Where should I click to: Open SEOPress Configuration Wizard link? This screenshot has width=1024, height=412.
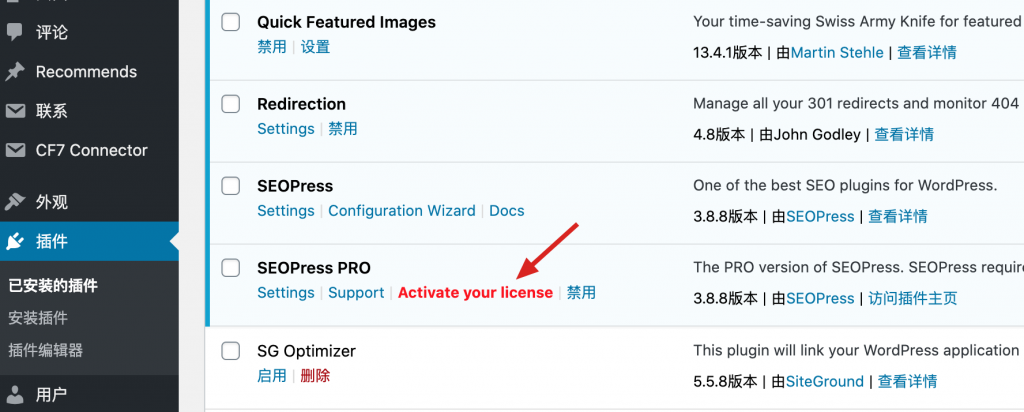tap(402, 211)
